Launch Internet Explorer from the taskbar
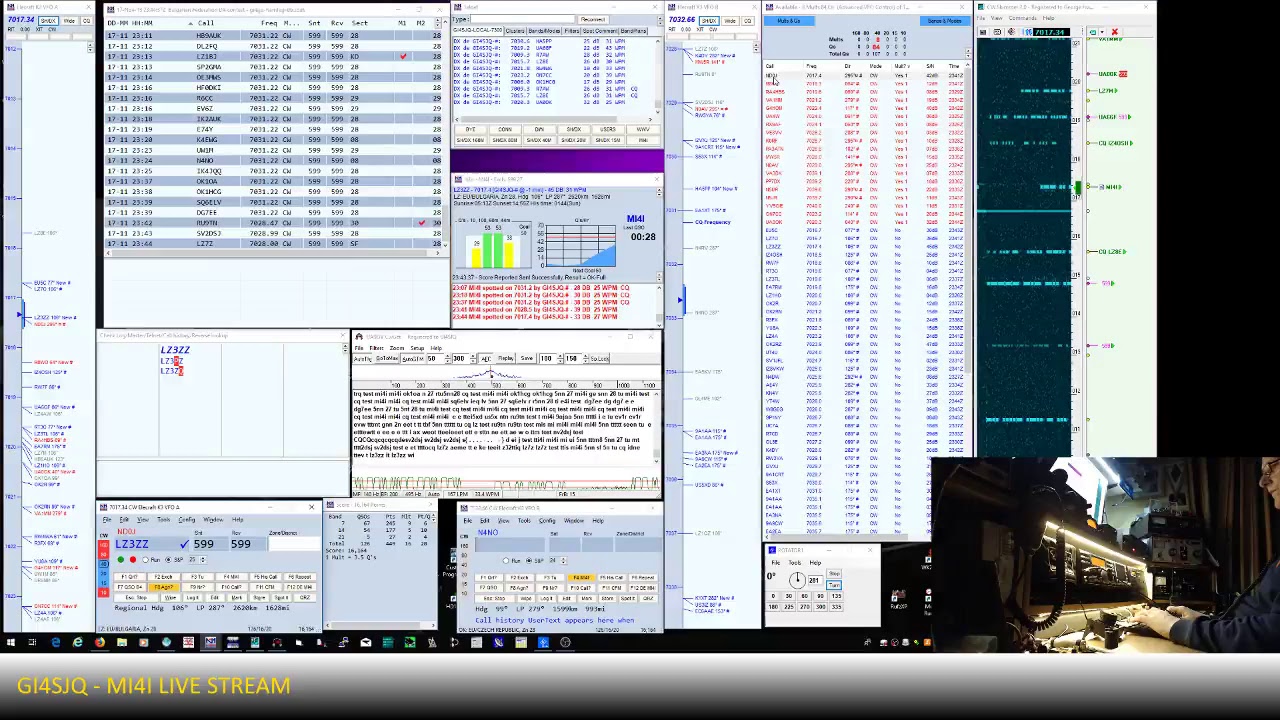This screenshot has width=1280, height=720. (77, 642)
